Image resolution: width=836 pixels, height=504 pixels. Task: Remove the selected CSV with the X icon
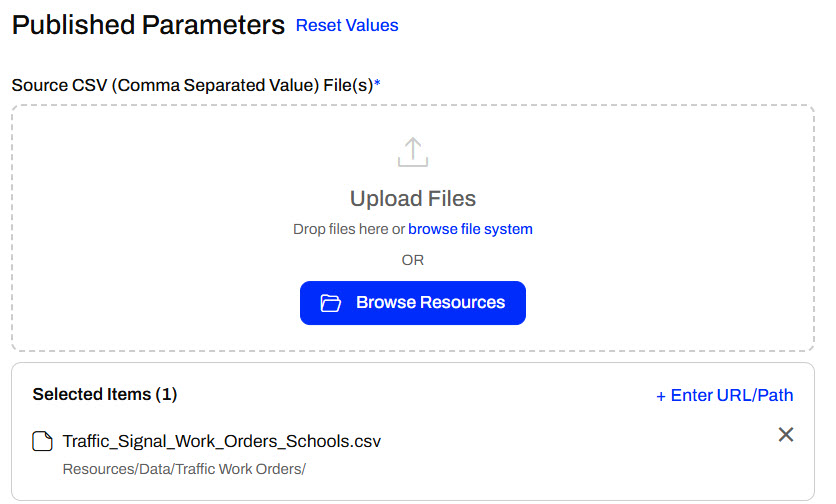(786, 434)
